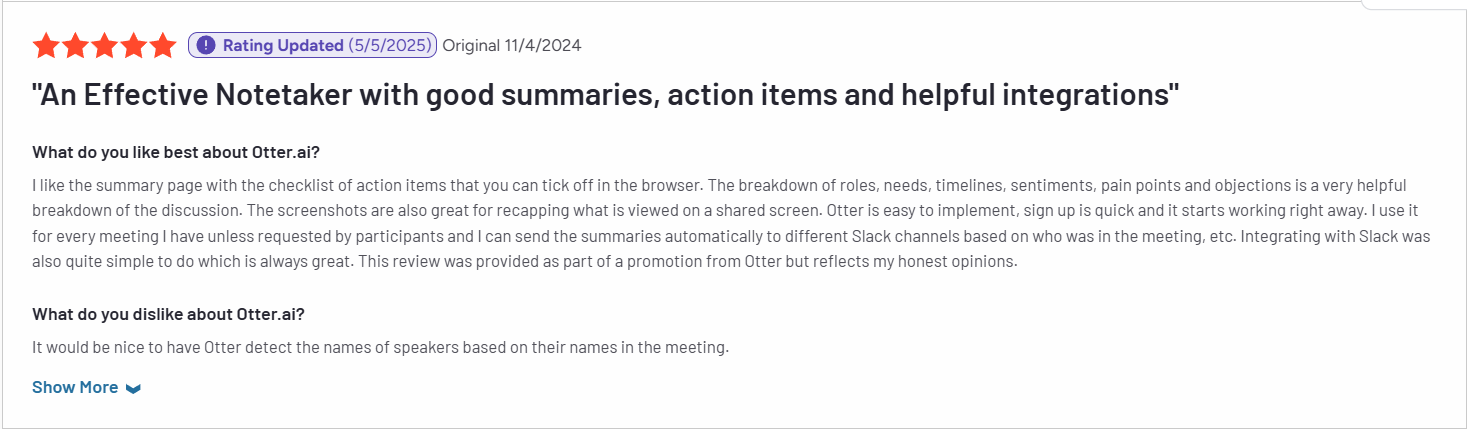
Task: Click "What do you like best" heading
Action: (x=176, y=152)
